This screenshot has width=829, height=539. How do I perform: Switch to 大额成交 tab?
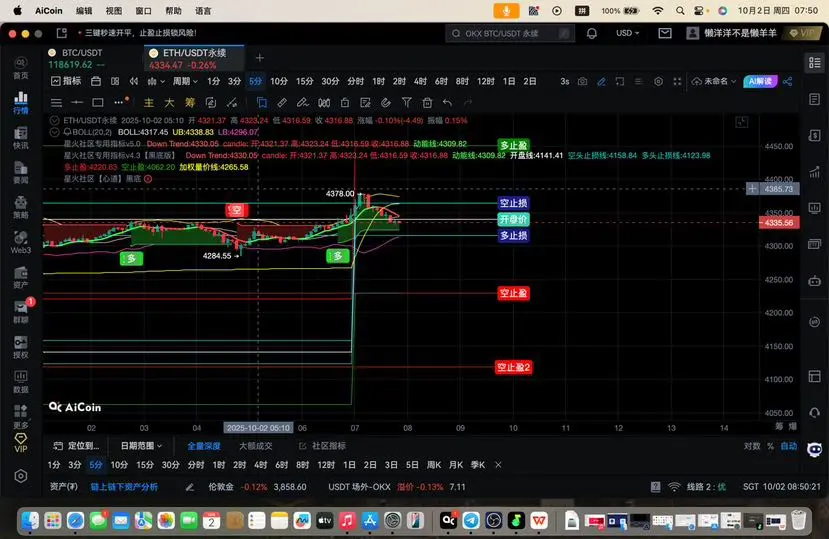coord(256,446)
